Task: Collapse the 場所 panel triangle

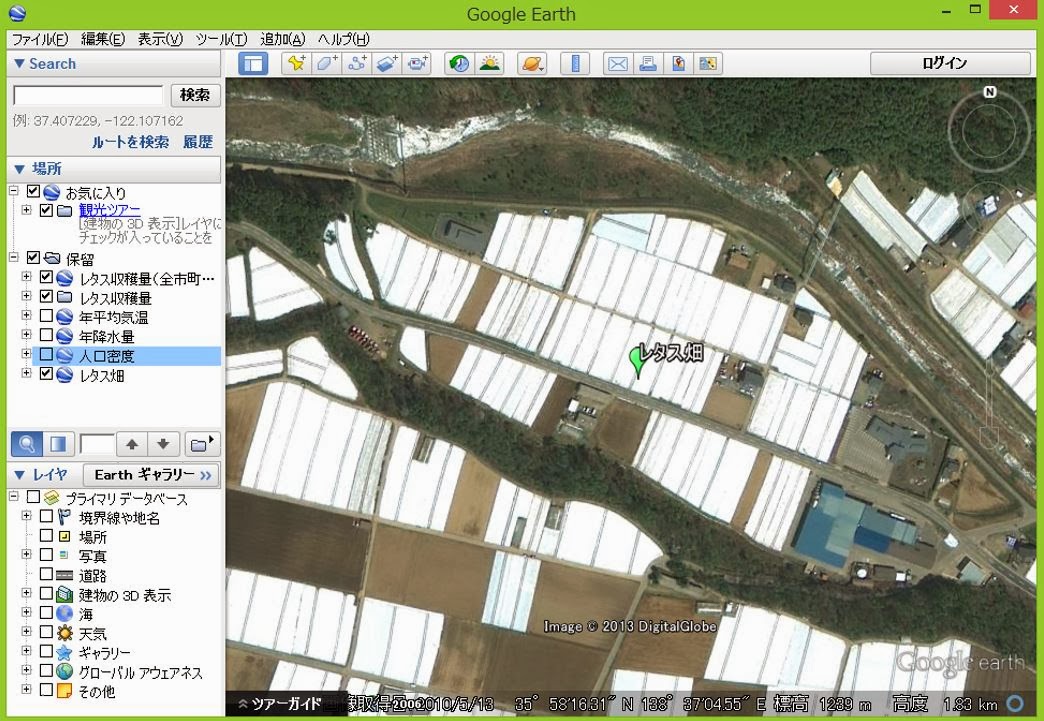Action: click(x=19, y=169)
